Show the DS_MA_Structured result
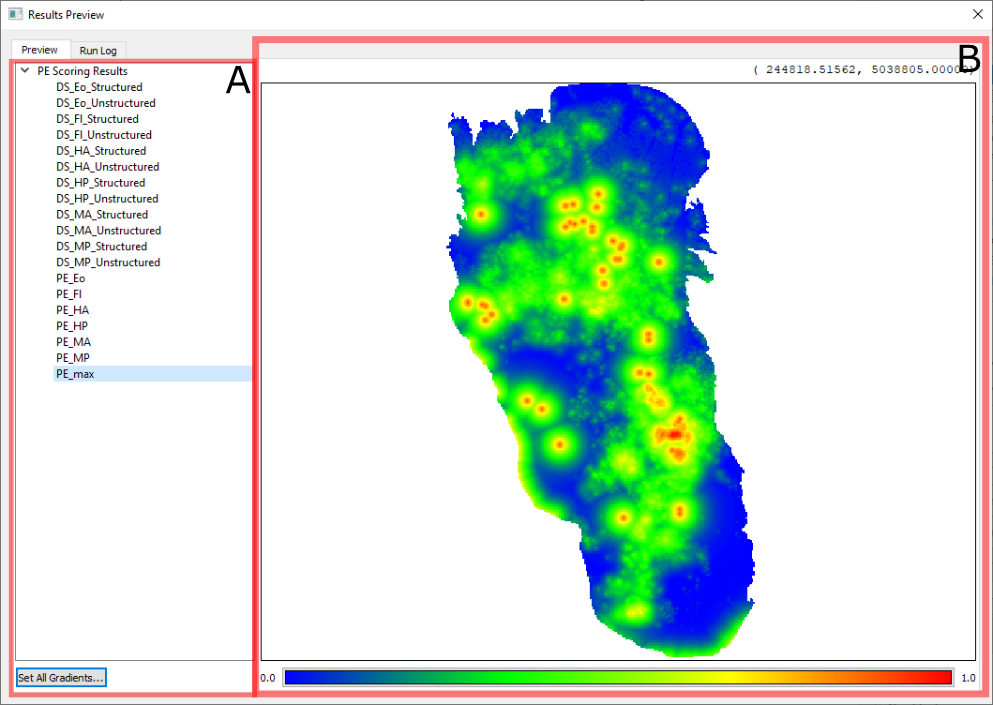Image resolution: width=993 pixels, height=705 pixels. pyautogui.click(x=102, y=214)
